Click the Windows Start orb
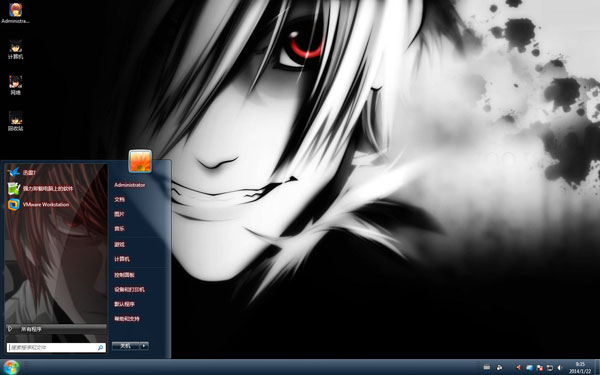This screenshot has height=375, width=600. coord(11,367)
